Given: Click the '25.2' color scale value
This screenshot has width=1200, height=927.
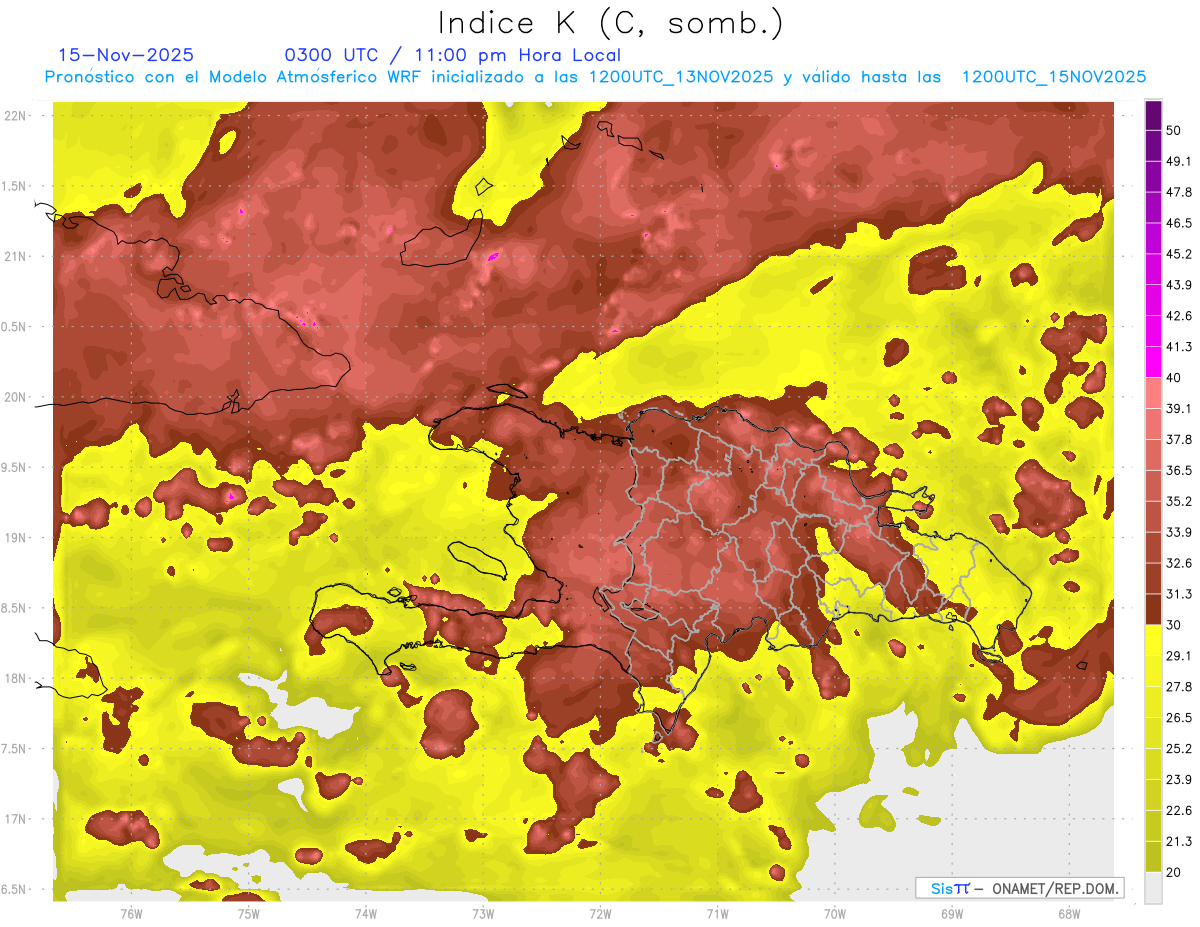Looking at the screenshot, I should (1179, 748).
